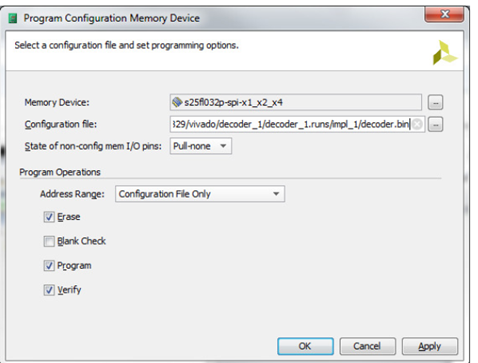478x363 pixels.
Task: Toggle the Program checkbox
Action: tap(49, 266)
